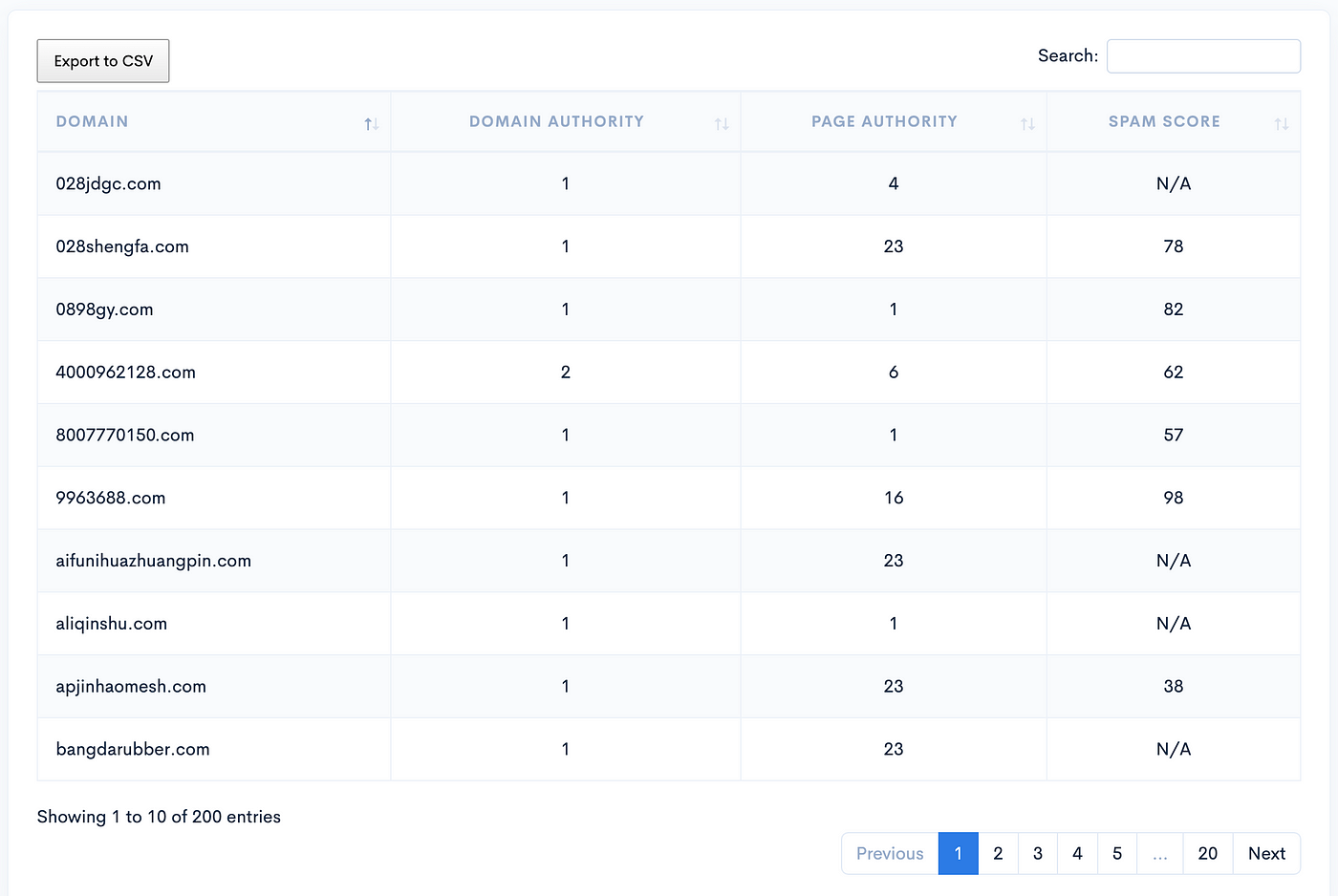The image size is (1338, 896).
Task: Click the Page Authority sort arrows icon
Action: tap(1027, 123)
